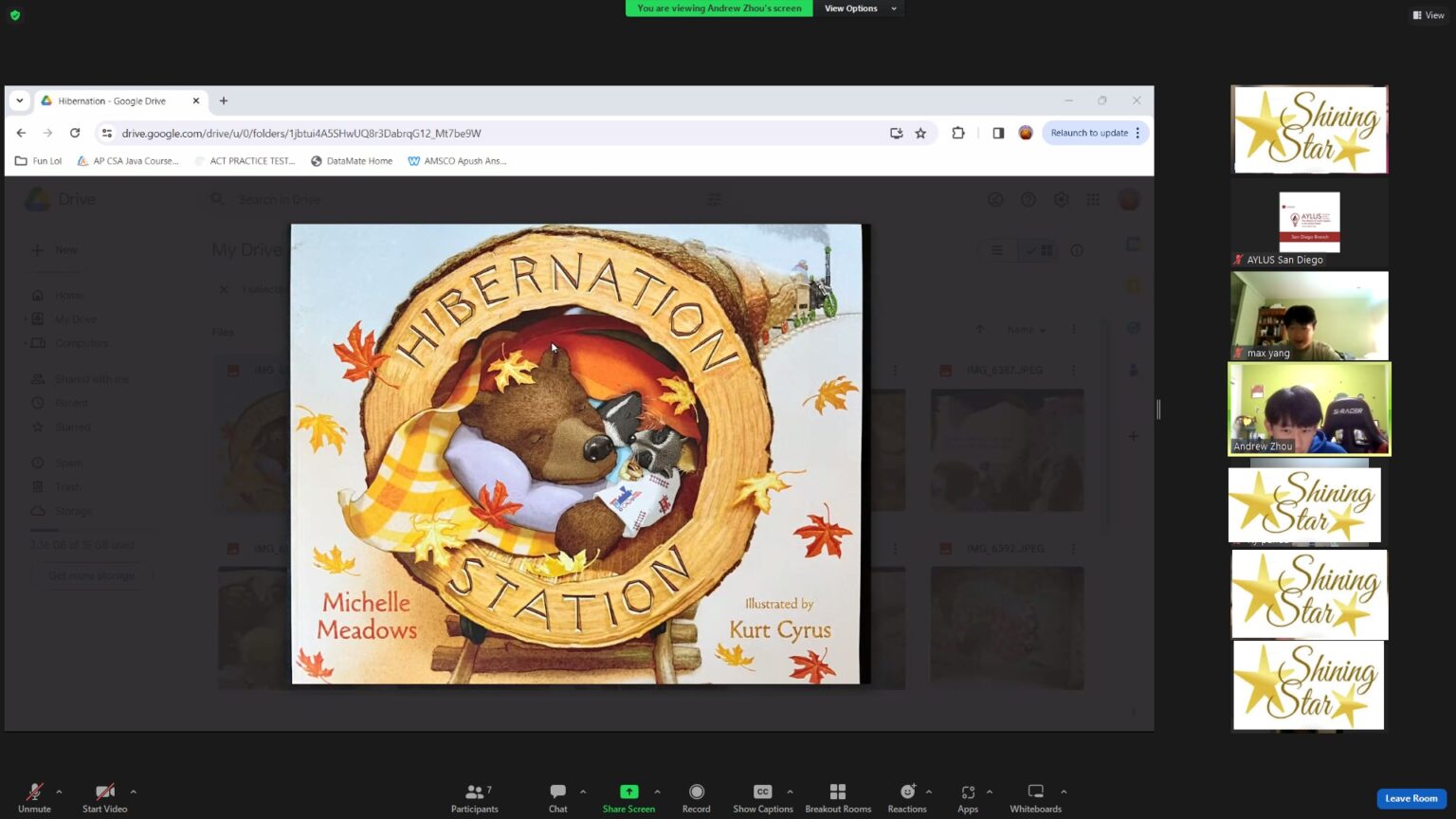Open DataMate Home bookmark
This screenshot has height=819, width=1456.
pyautogui.click(x=351, y=161)
